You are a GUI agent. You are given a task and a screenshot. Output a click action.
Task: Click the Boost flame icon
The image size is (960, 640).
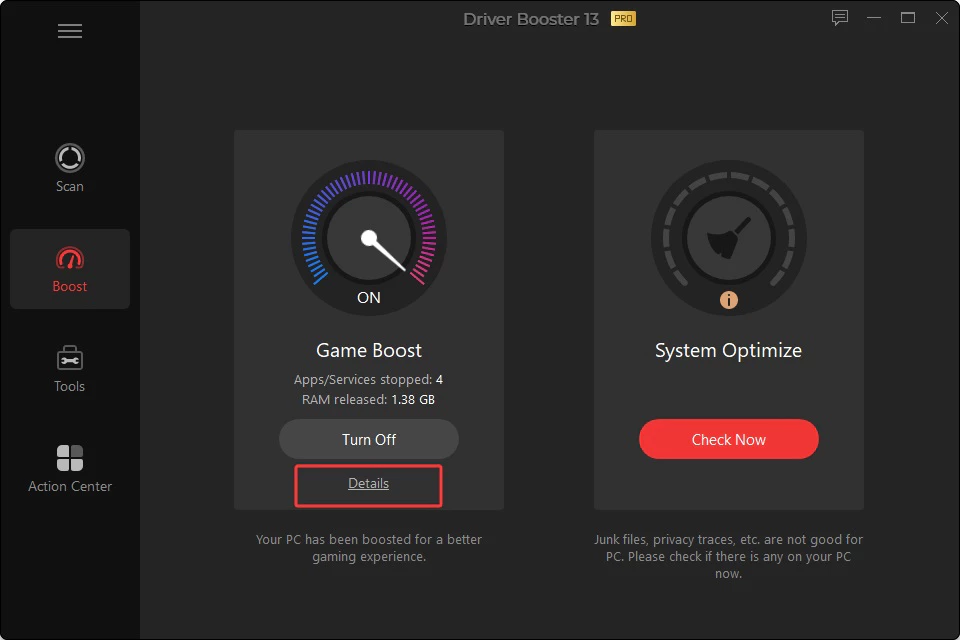70,258
